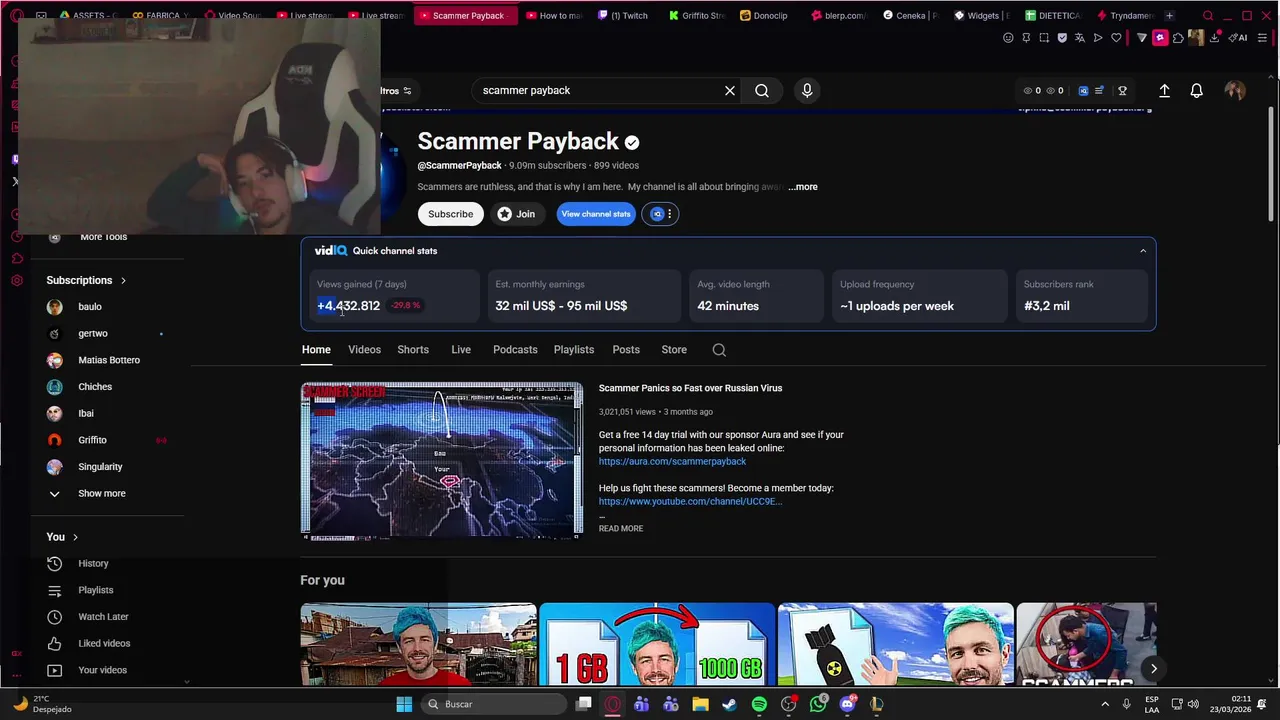1280x720 pixels.
Task: Open the Opera AI button in toolbar
Action: point(1238,38)
